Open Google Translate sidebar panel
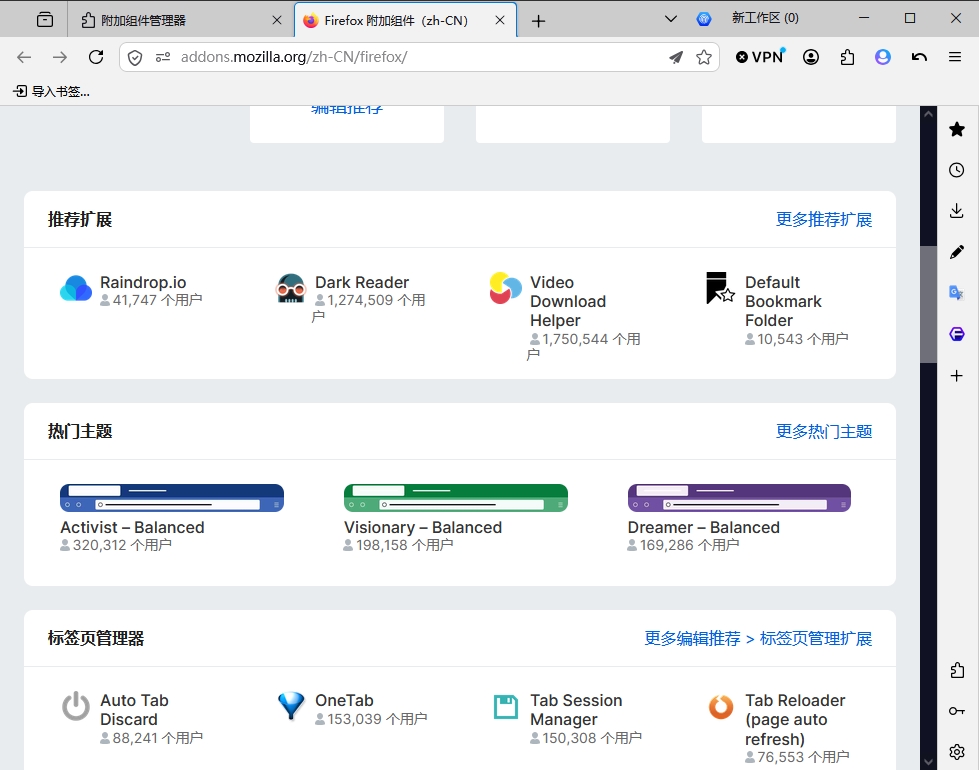Screen dimensions: 979x770 957,292
